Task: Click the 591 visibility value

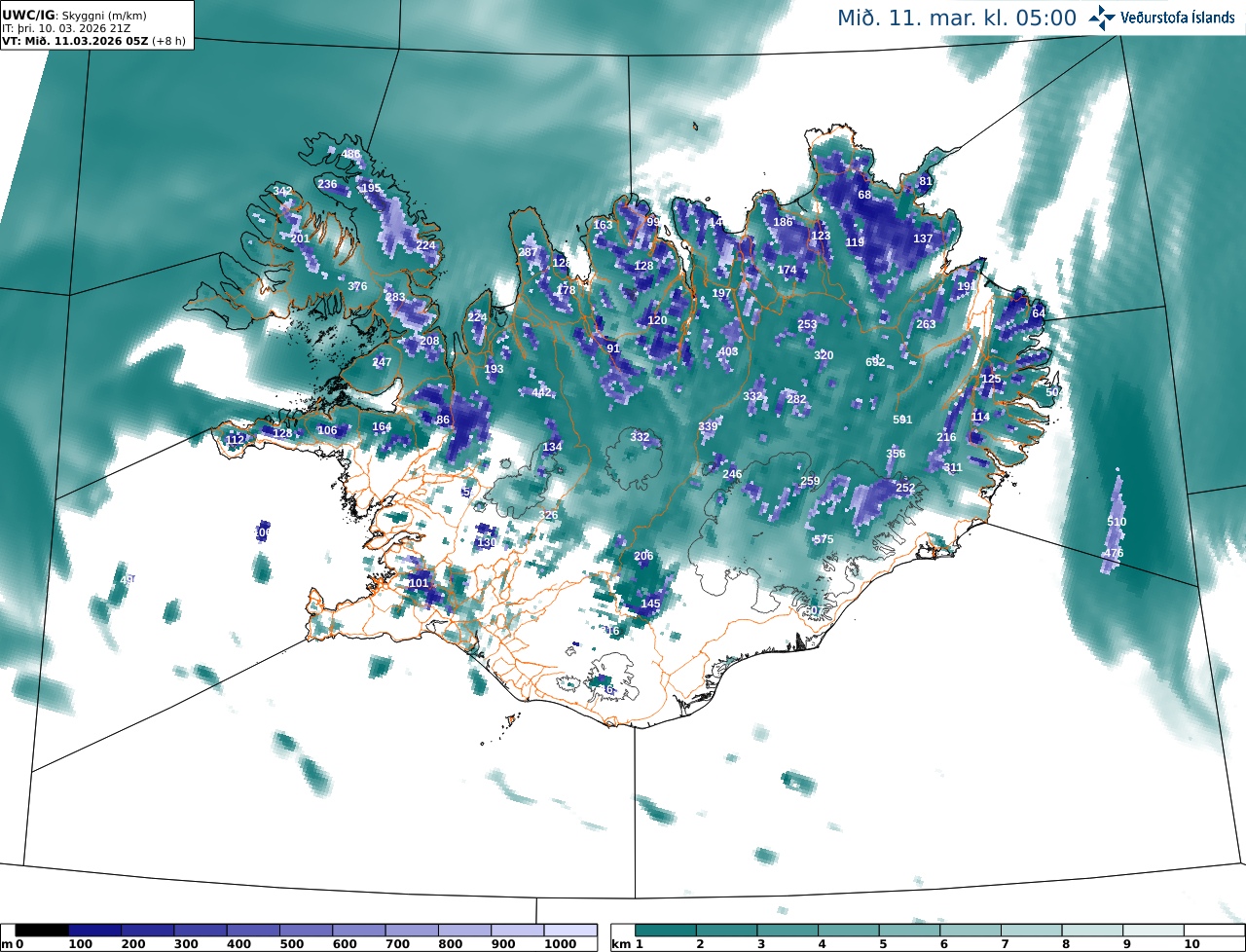Action: point(902,420)
